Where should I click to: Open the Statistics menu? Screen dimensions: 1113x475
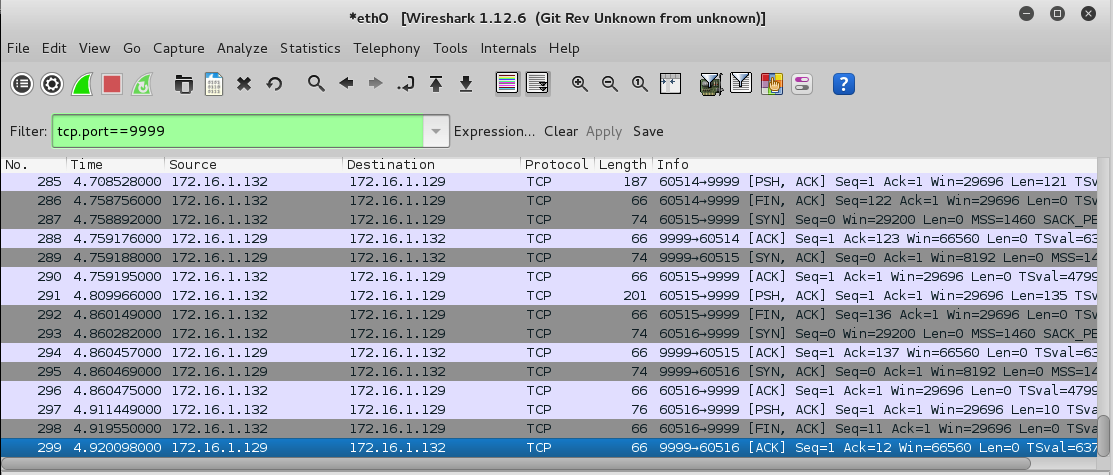click(x=310, y=48)
